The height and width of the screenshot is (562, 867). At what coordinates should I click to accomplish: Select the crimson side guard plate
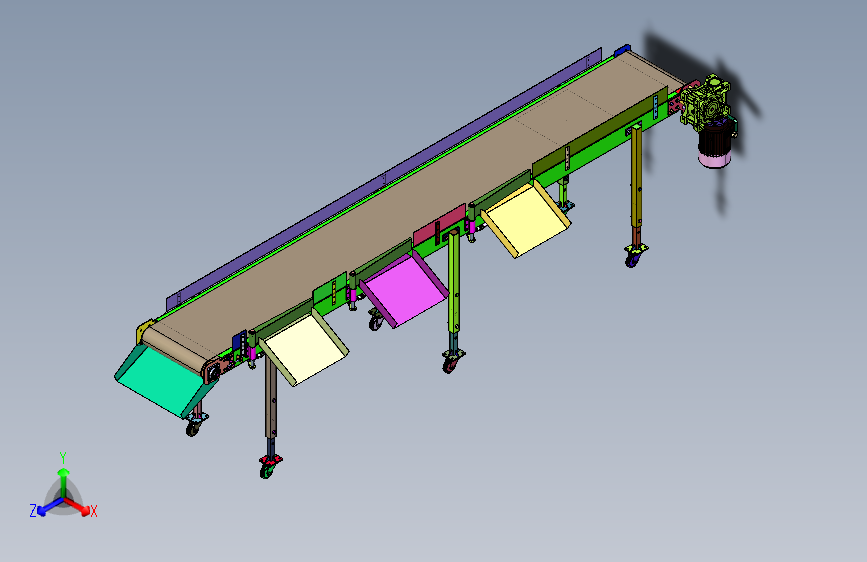click(x=440, y=225)
